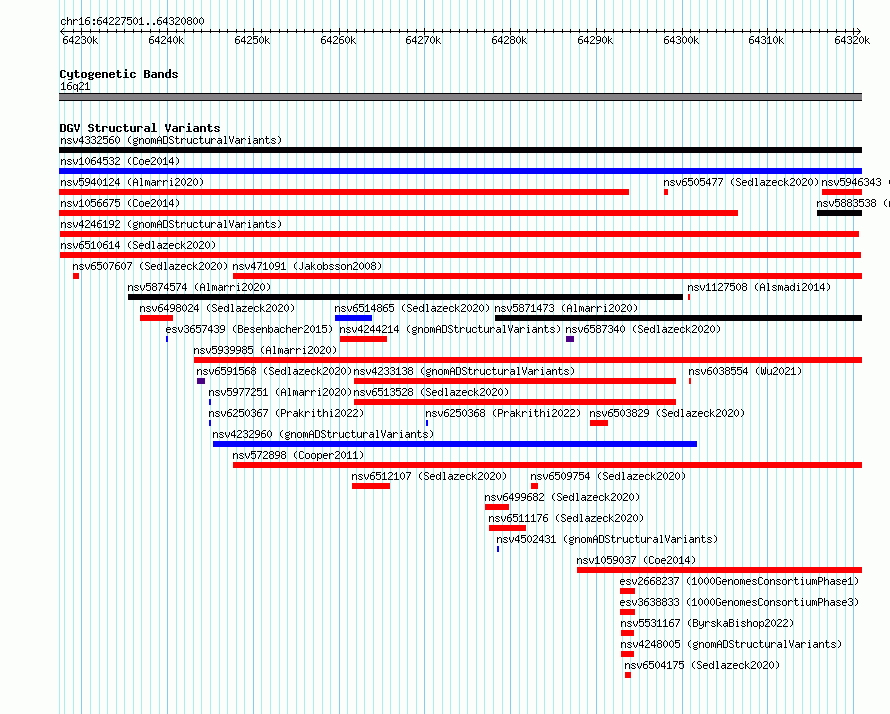This screenshot has height=714, width=890.
Task: Click the blue bar under nsv1064532
Action: (460, 171)
